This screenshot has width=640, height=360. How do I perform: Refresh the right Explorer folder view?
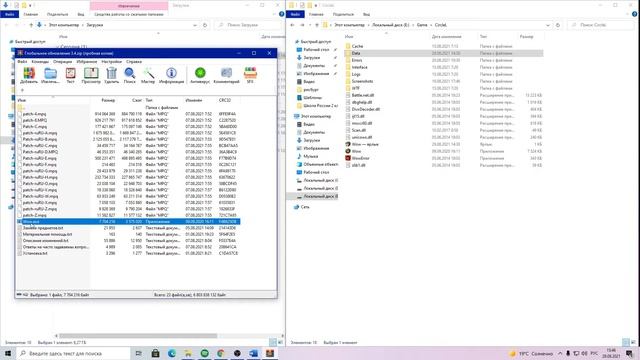558,25
